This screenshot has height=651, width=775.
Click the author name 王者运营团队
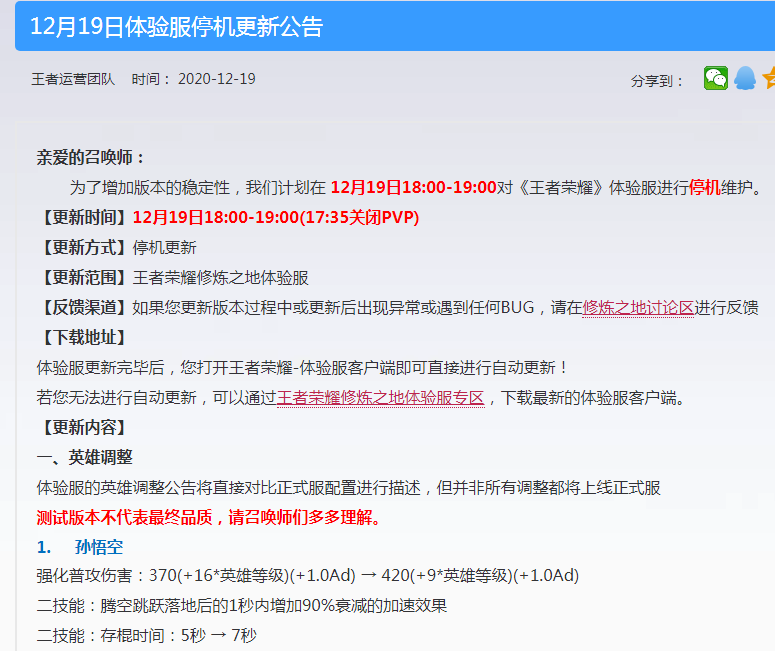tap(73, 79)
